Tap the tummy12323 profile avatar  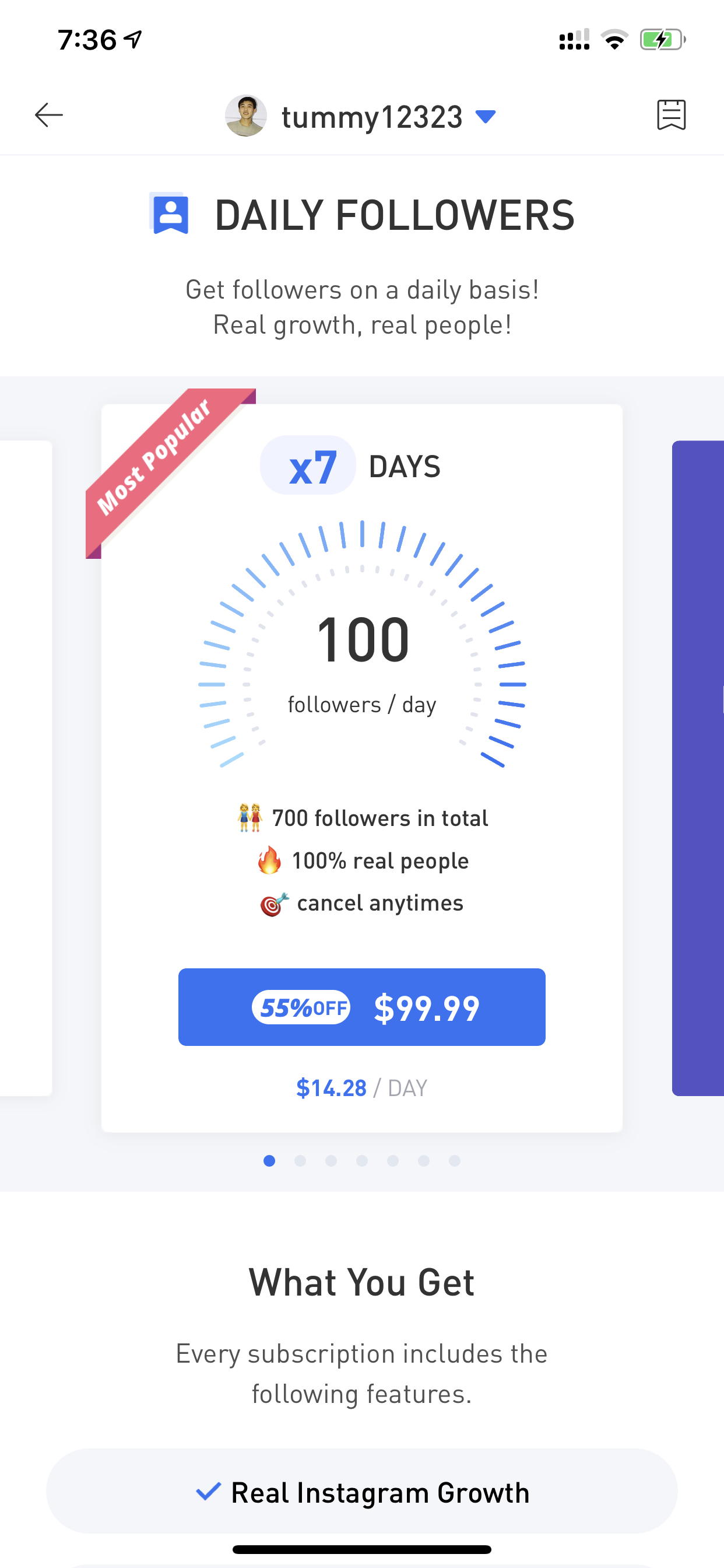tap(246, 116)
